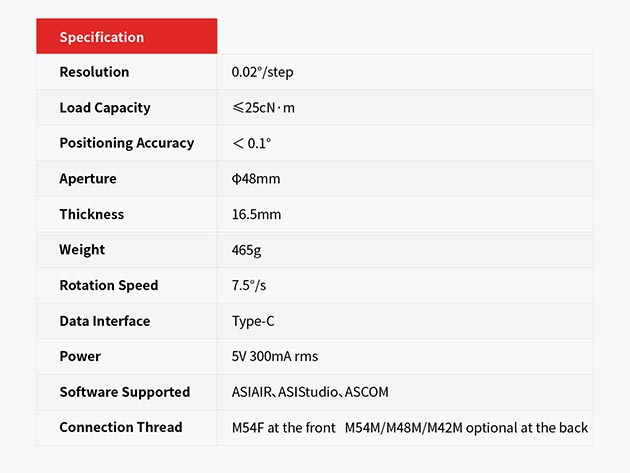Click the Resolution row label
This screenshot has width=630, height=473.
[94, 72]
